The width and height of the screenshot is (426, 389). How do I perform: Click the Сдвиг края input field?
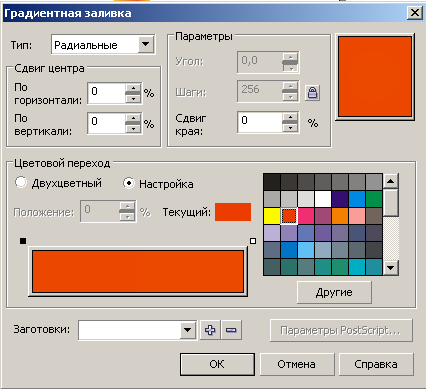tap(260, 122)
